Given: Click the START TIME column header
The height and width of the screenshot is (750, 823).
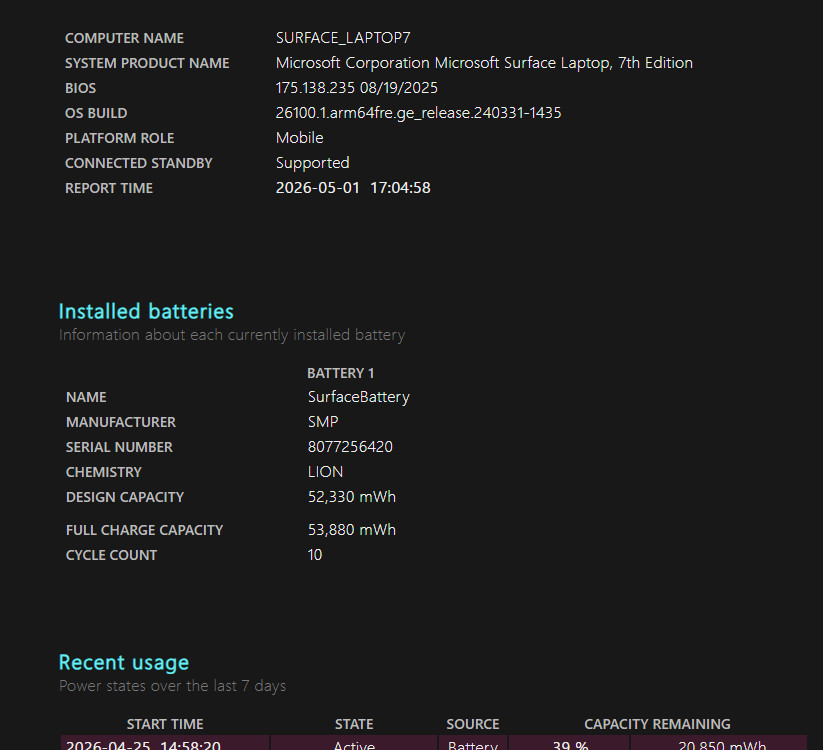Looking at the screenshot, I should click(x=165, y=724).
